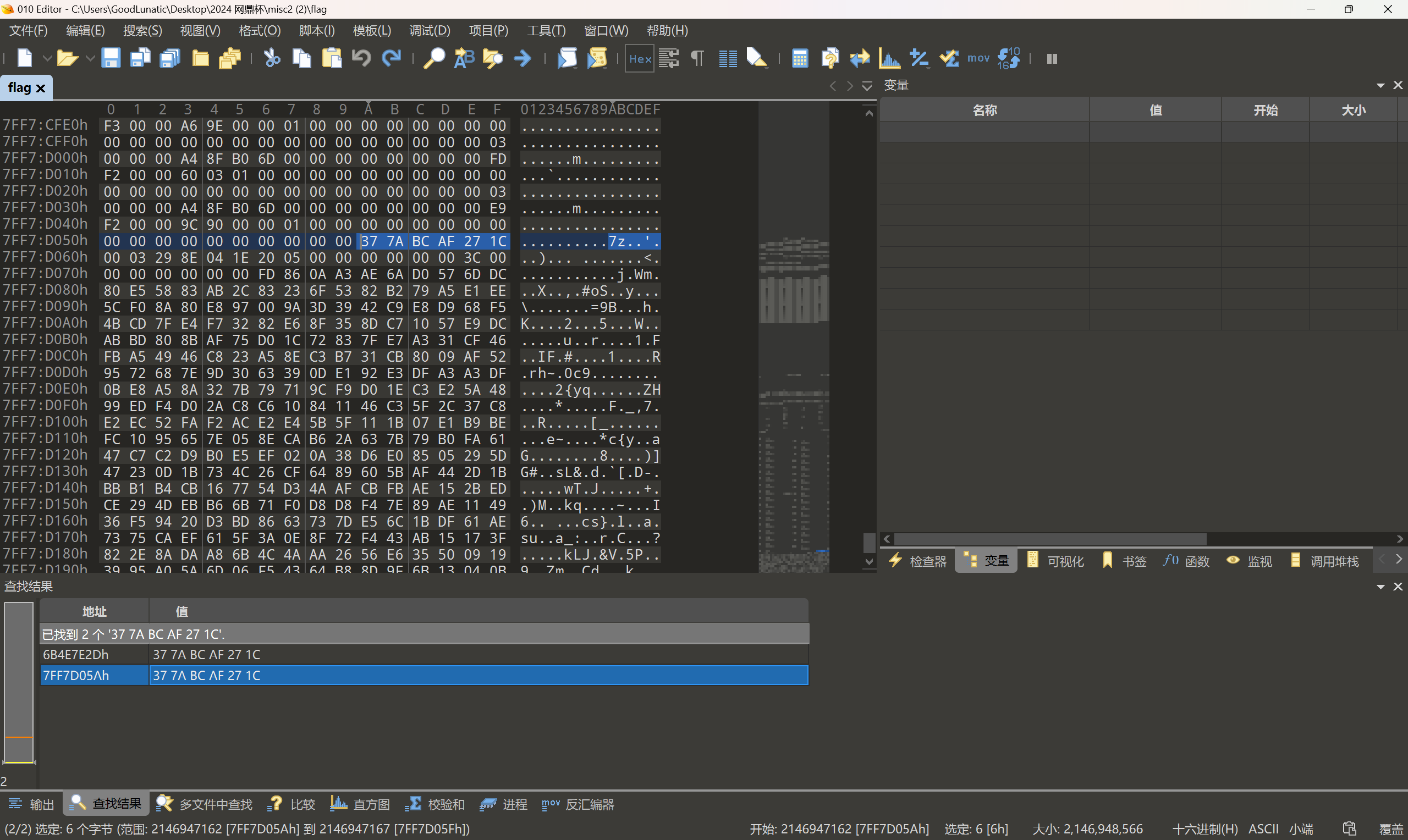Toggle the column mode toolbar icon
1408x840 pixels.
coord(728,58)
